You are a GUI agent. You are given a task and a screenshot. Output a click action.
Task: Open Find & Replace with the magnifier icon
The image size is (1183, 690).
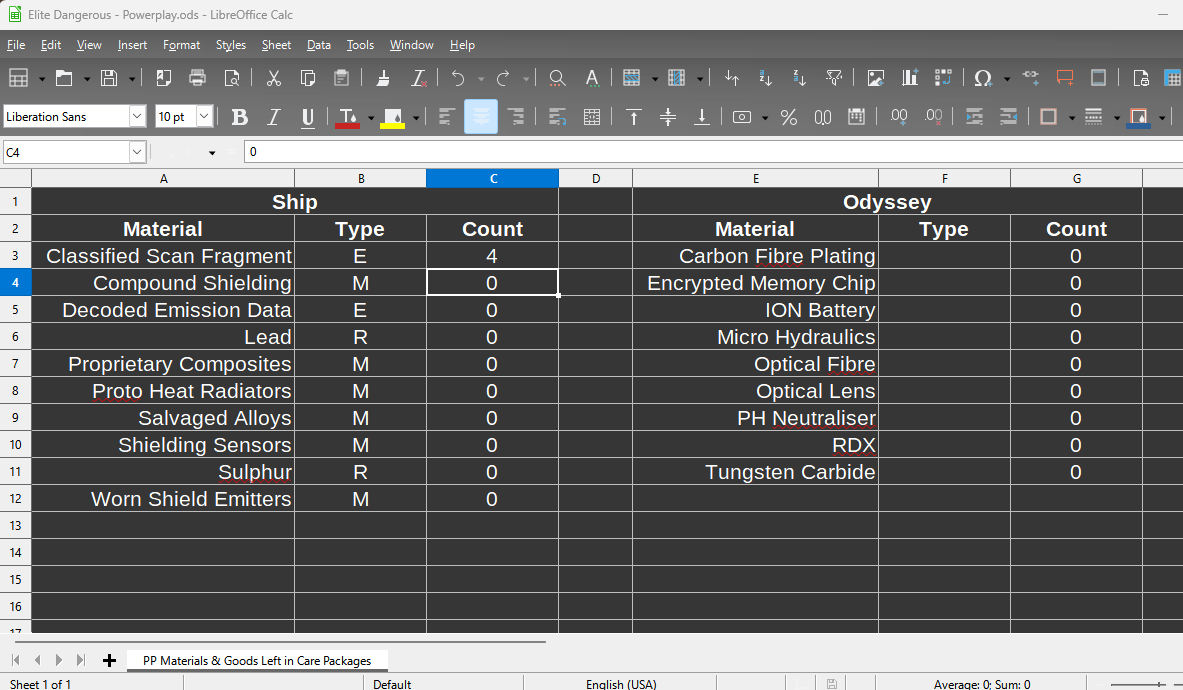pos(558,78)
